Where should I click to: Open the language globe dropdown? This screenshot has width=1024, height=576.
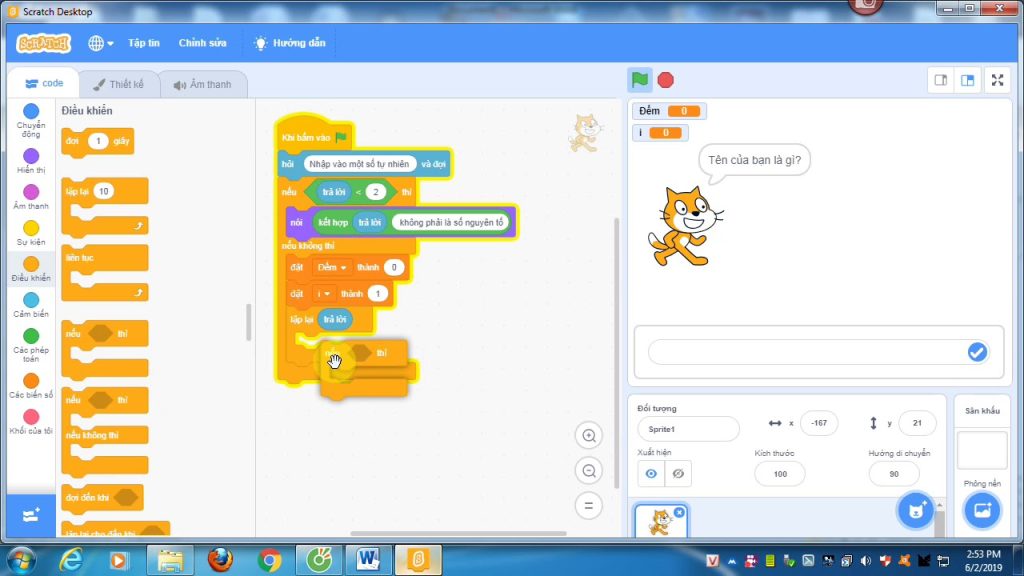coord(100,43)
